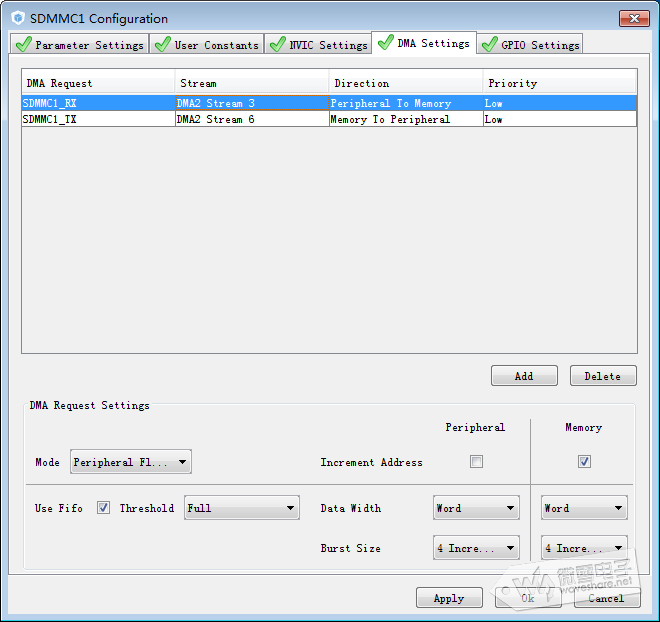Expand the FIFO Threshold dropdown
The width and height of the screenshot is (660, 622).
click(x=242, y=508)
